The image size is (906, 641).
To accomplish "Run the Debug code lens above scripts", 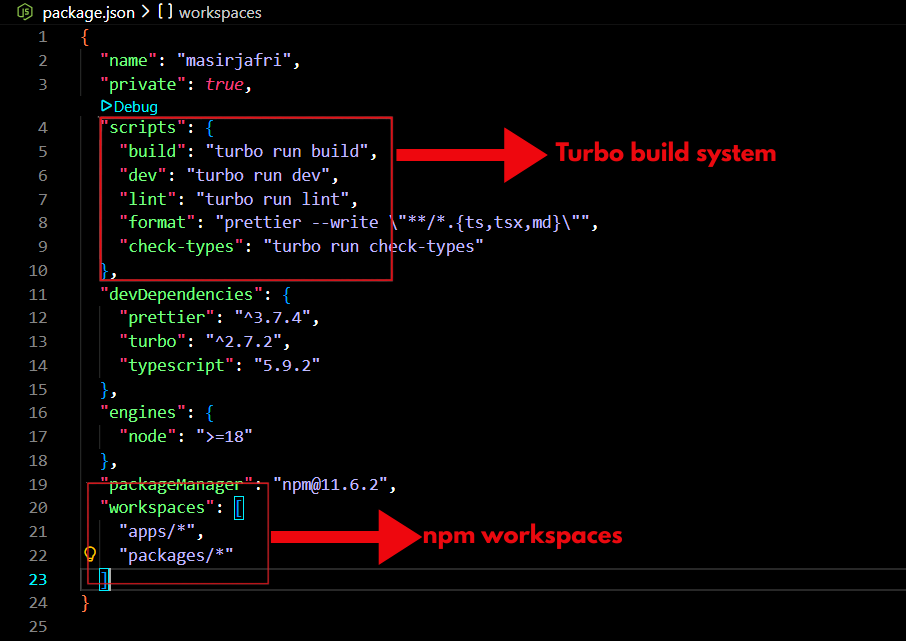I will [129, 106].
